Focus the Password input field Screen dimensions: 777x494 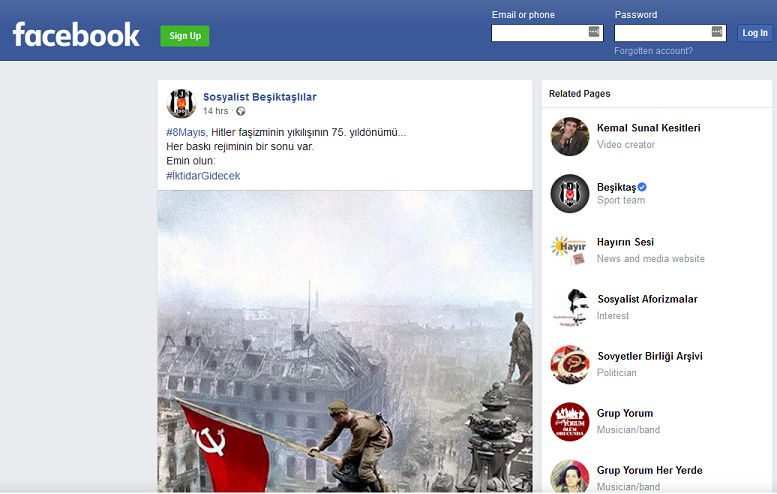670,33
